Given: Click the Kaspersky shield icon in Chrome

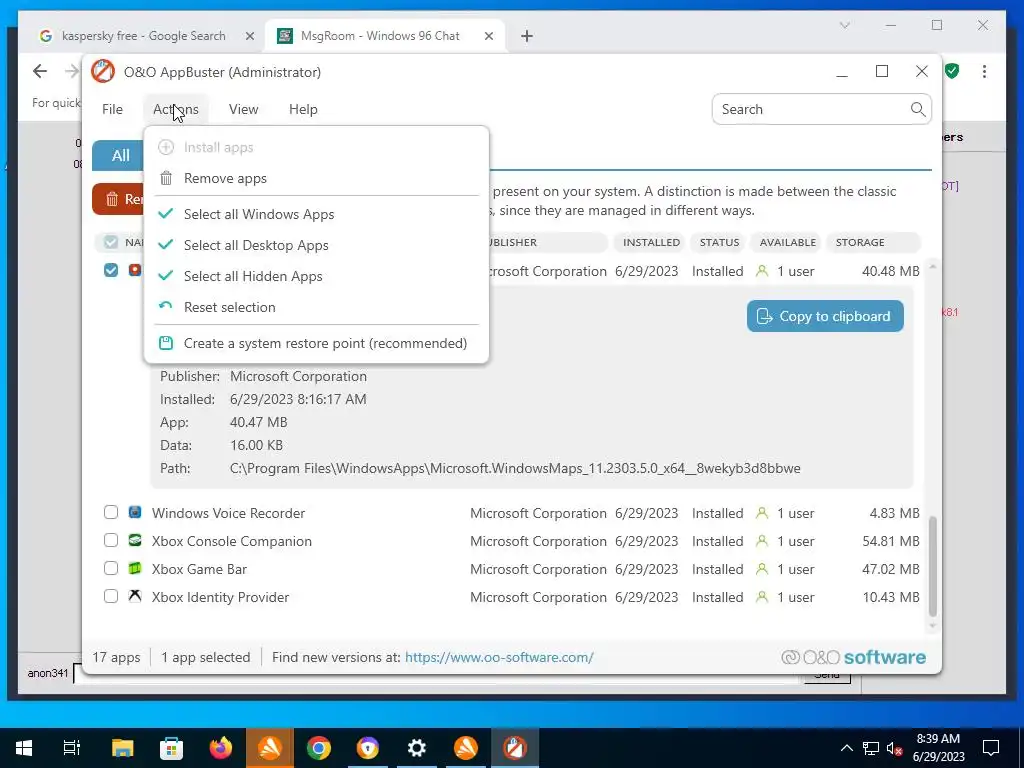Looking at the screenshot, I should pyautogui.click(x=952, y=71).
